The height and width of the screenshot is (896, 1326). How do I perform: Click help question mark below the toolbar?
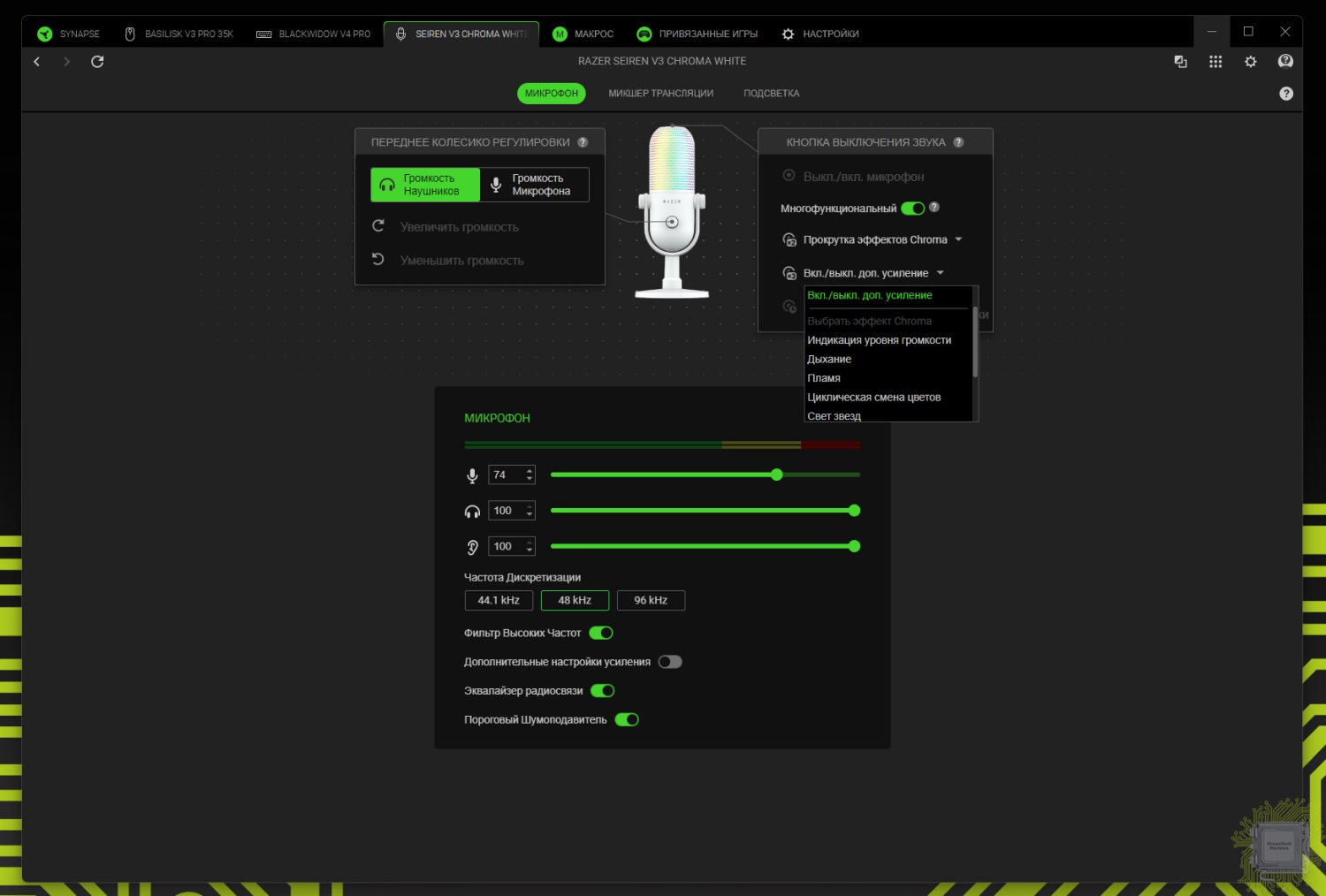tap(1285, 94)
